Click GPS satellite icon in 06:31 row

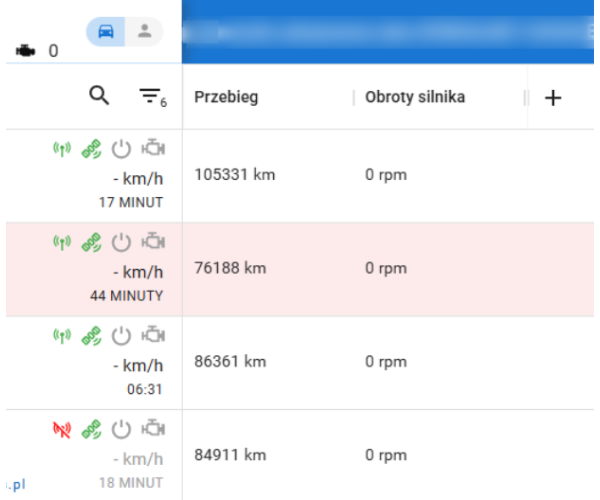pyautogui.click(x=91, y=336)
